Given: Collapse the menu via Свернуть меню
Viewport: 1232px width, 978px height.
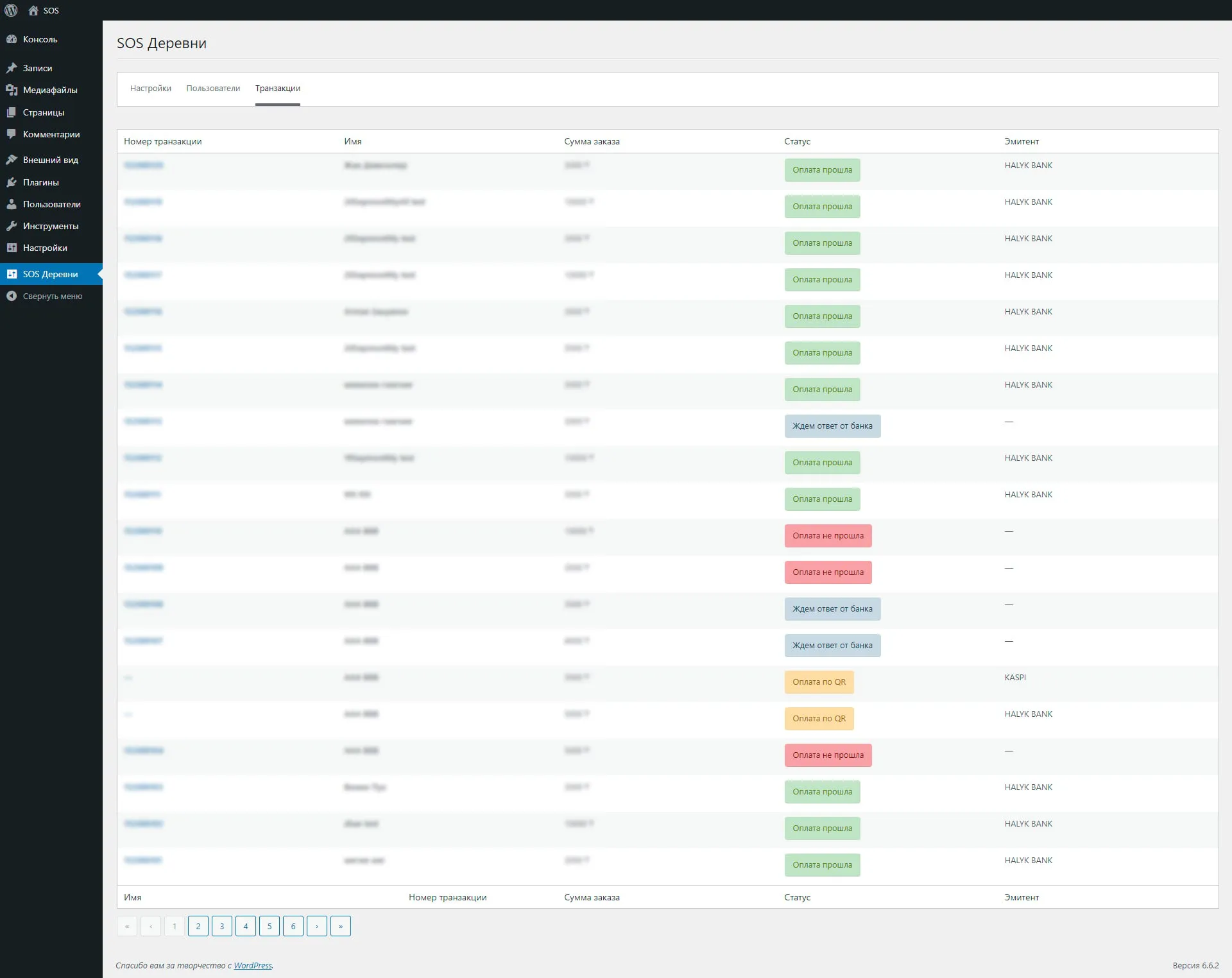Looking at the screenshot, I should [x=52, y=296].
